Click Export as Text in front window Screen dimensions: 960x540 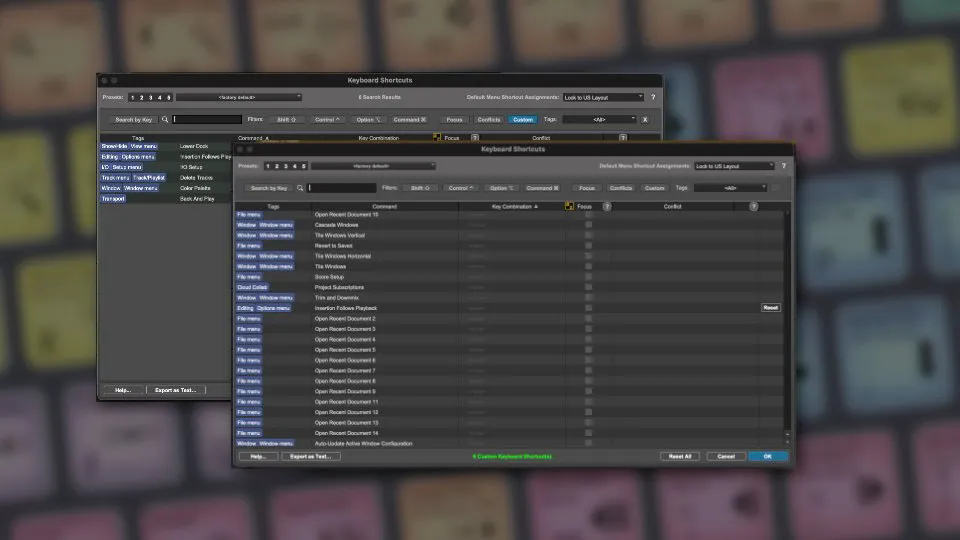click(310, 456)
